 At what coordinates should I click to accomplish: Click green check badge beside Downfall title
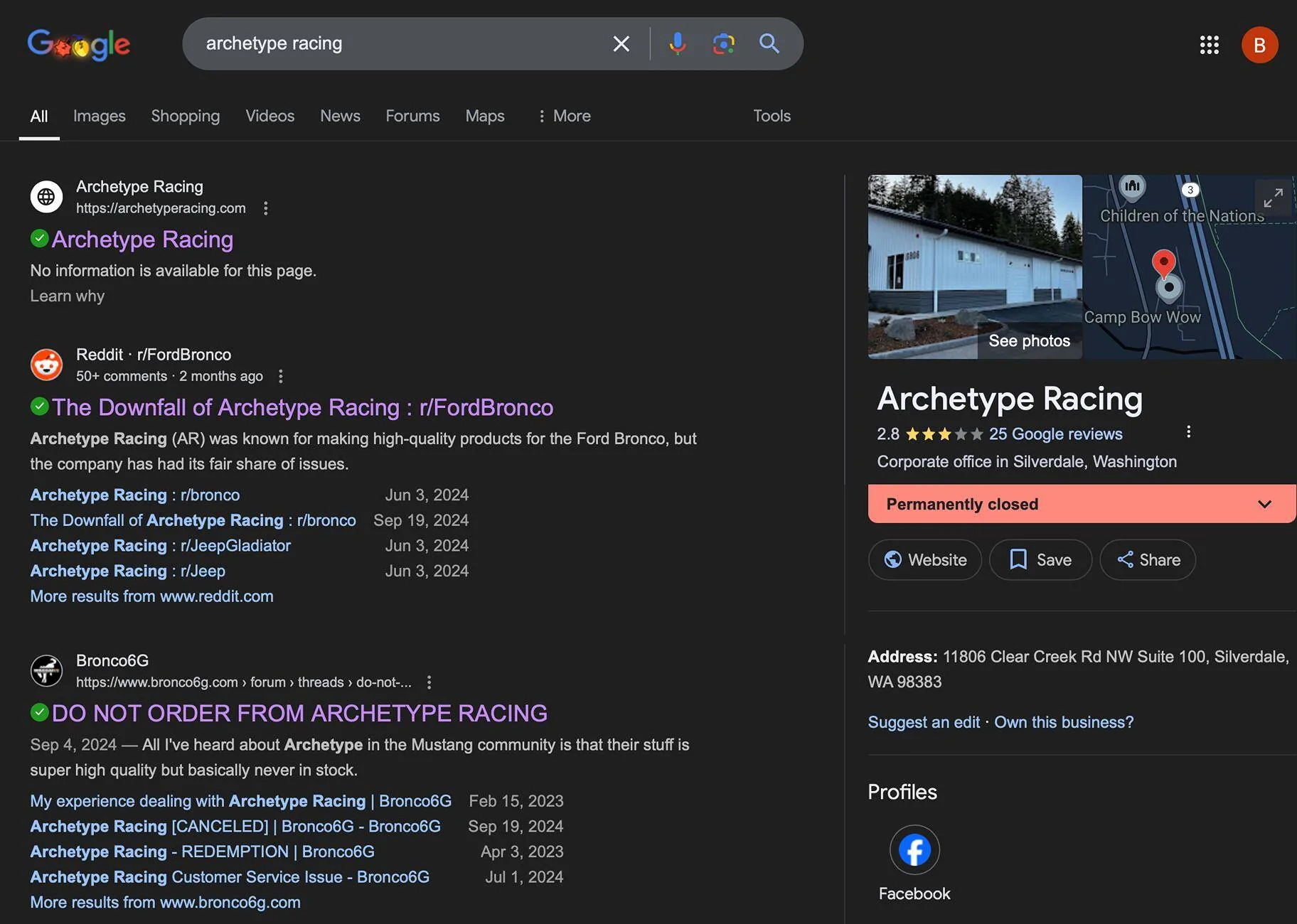pos(40,406)
